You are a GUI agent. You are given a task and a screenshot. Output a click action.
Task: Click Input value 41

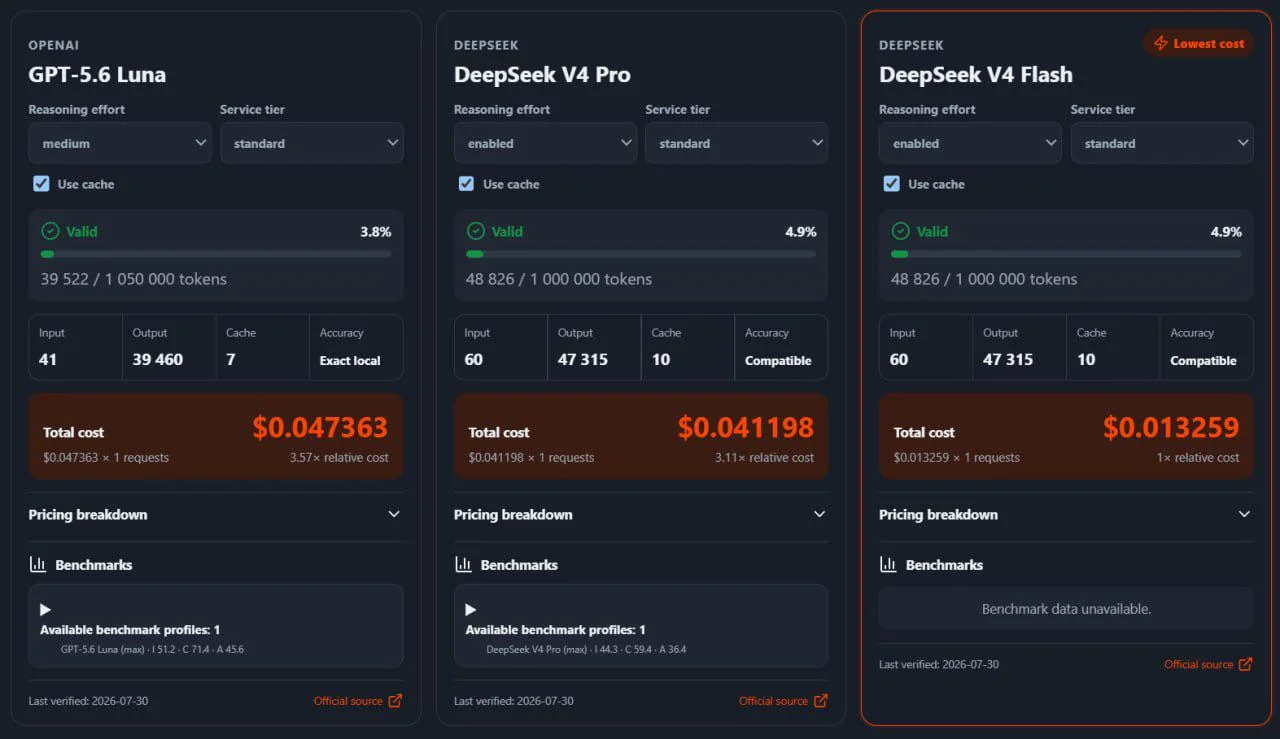(48, 359)
